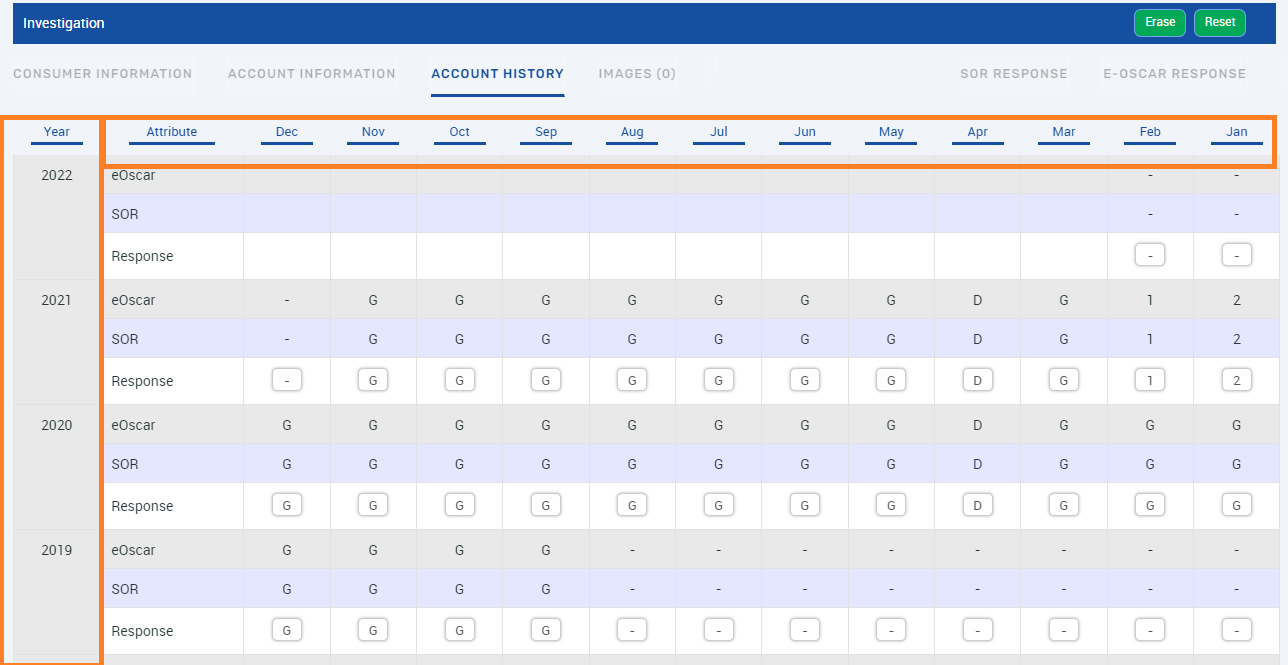Image resolution: width=1288 pixels, height=665 pixels.
Task: Switch to the Account Information tab
Action: (311, 74)
